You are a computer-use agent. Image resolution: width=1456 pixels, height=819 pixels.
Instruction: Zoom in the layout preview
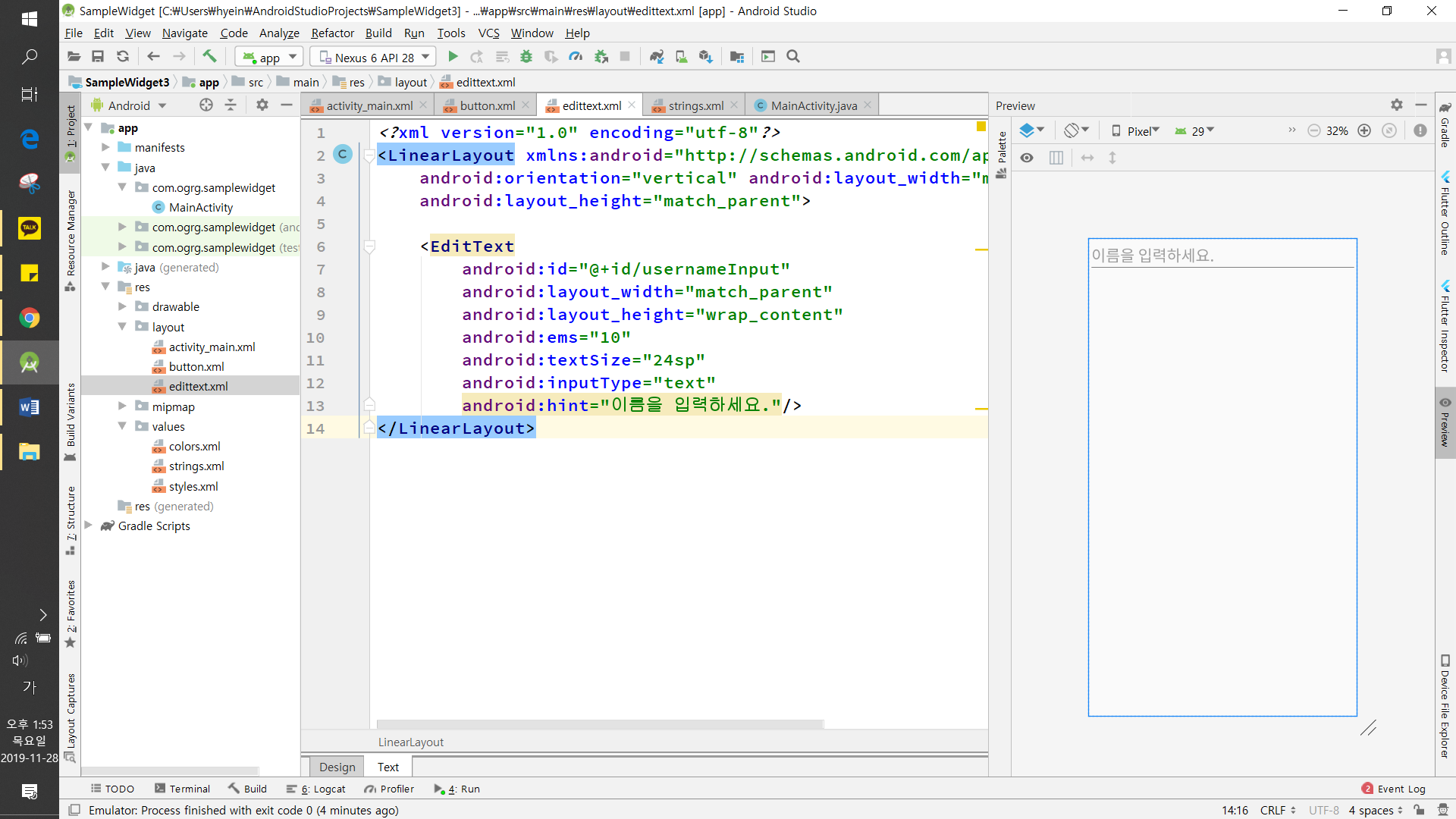pyautogui.click(x=1363, y=130)
